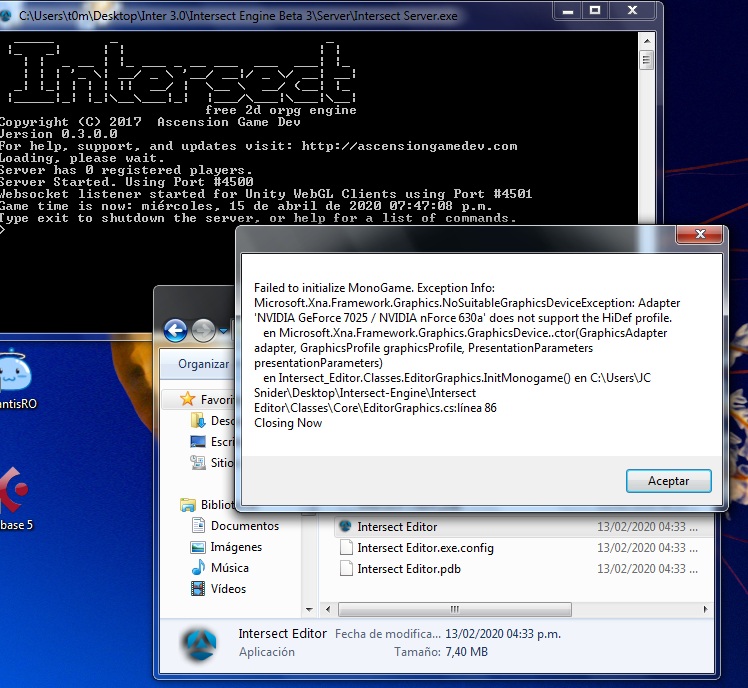Screen dimensions: 748x688
Task: Close the Intersect Server console window
Action: point(633,10)
